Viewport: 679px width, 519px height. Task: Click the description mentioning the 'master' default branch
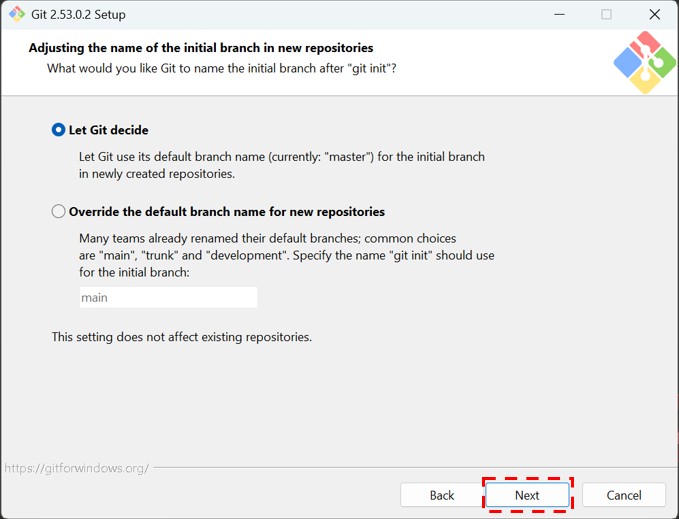(x=281, y=165)
